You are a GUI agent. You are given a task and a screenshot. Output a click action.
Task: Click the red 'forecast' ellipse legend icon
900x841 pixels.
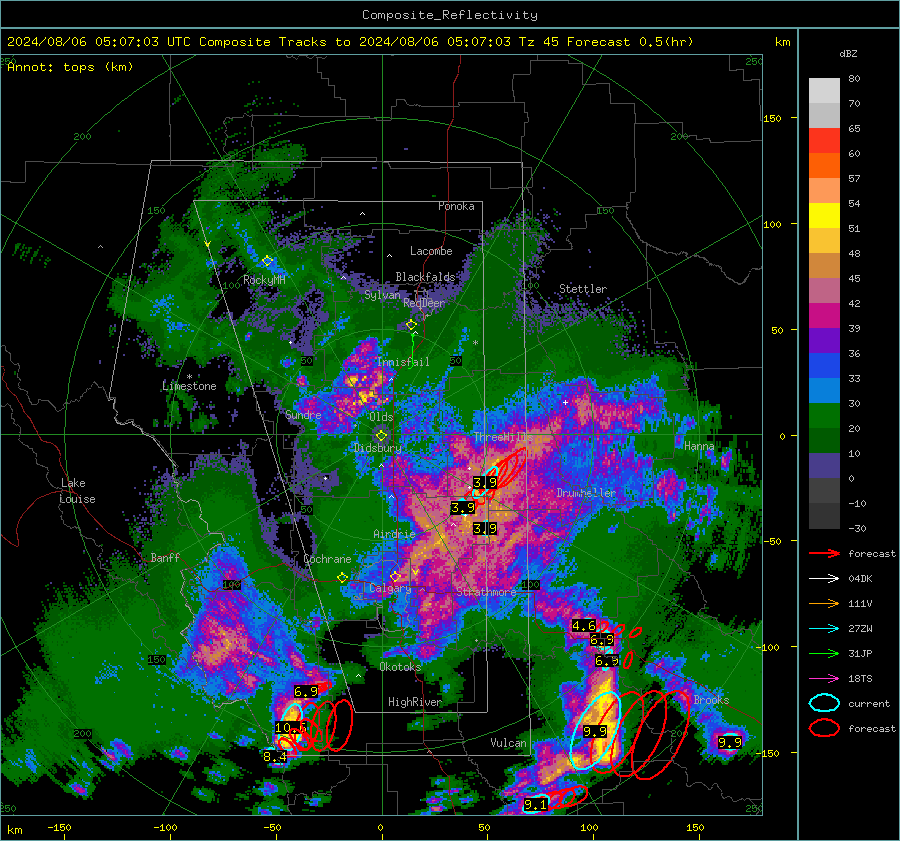pyautogui.click(x=824, y=728)
